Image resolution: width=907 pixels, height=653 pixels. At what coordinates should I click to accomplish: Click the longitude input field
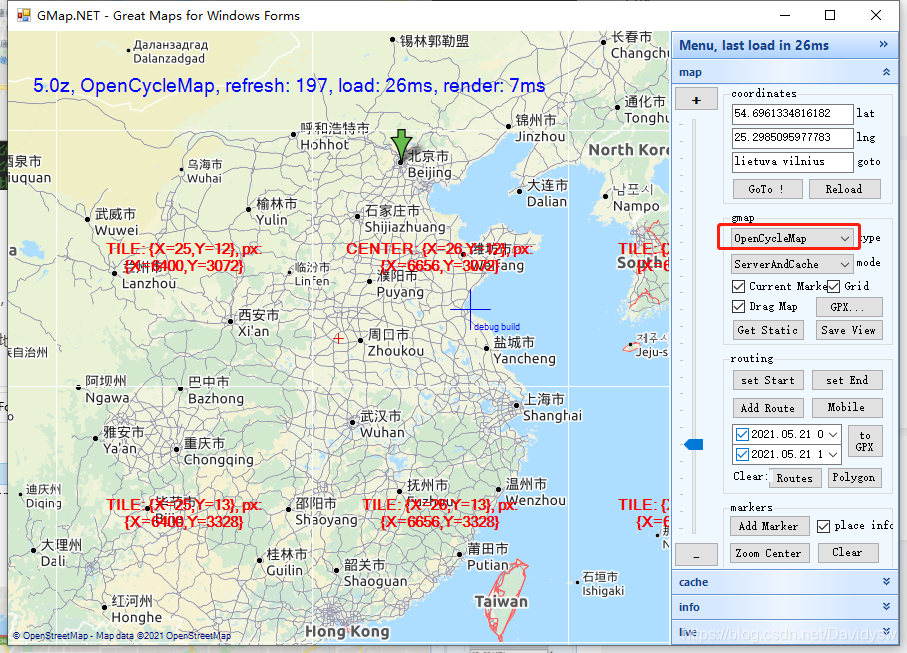pyautogui.click(x=792, y=138)
